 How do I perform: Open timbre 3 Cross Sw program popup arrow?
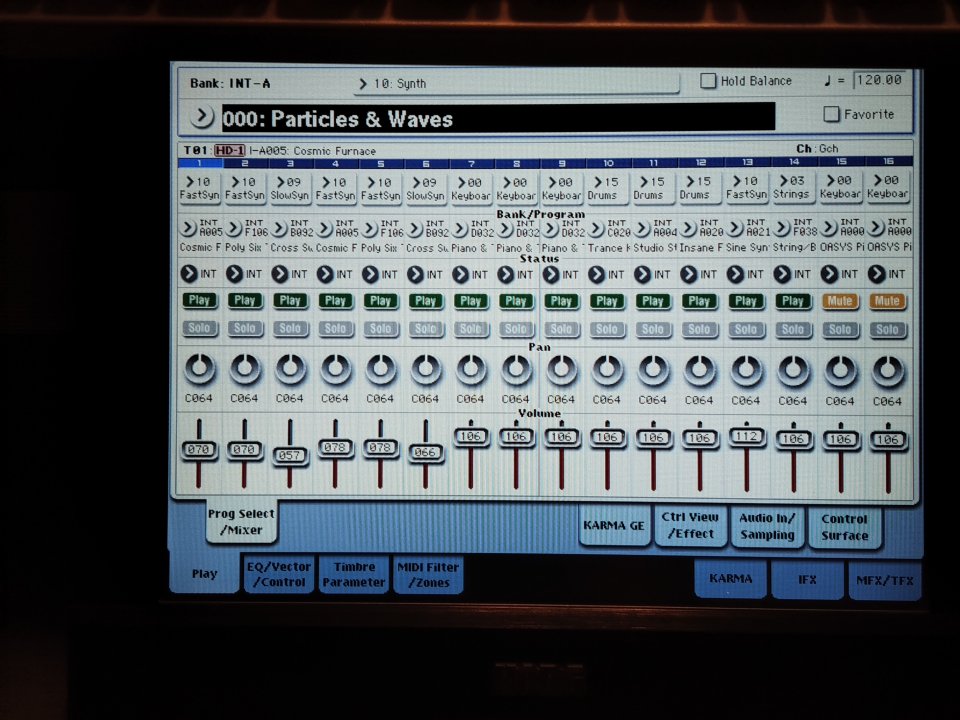[279, 228]
